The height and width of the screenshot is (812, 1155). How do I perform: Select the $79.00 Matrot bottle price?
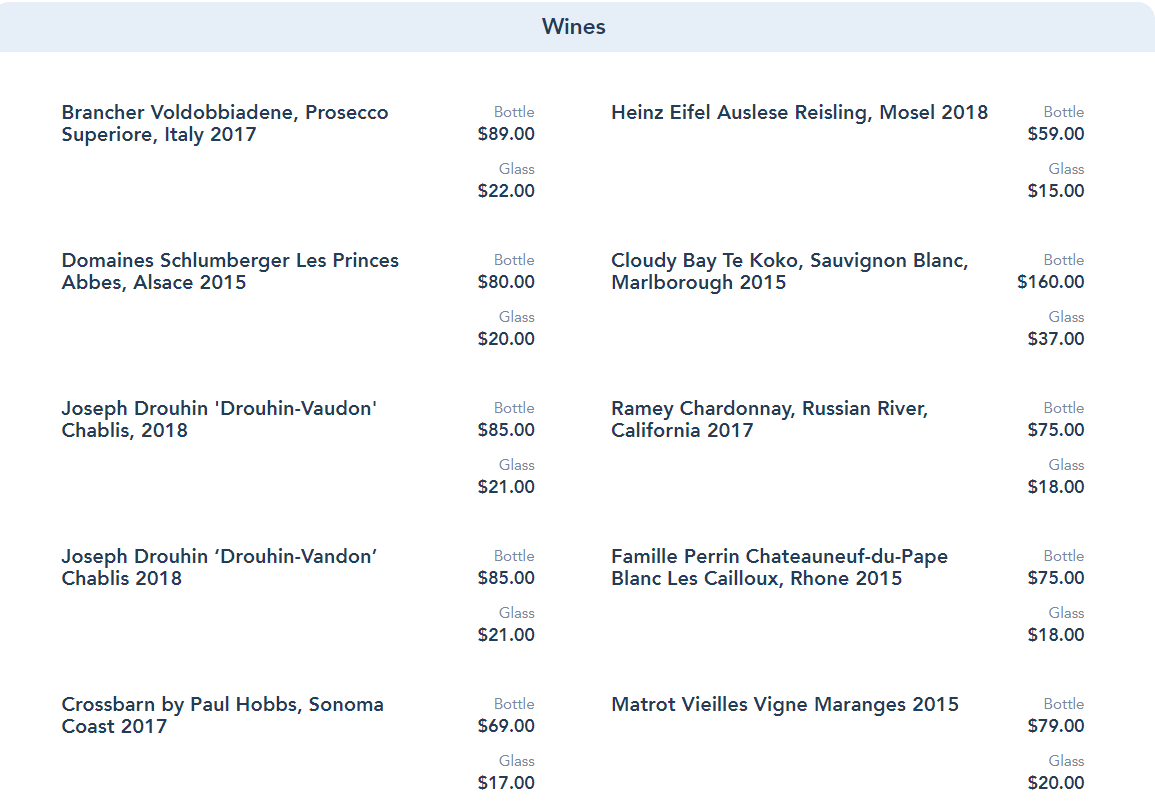tap(1056, 726)
